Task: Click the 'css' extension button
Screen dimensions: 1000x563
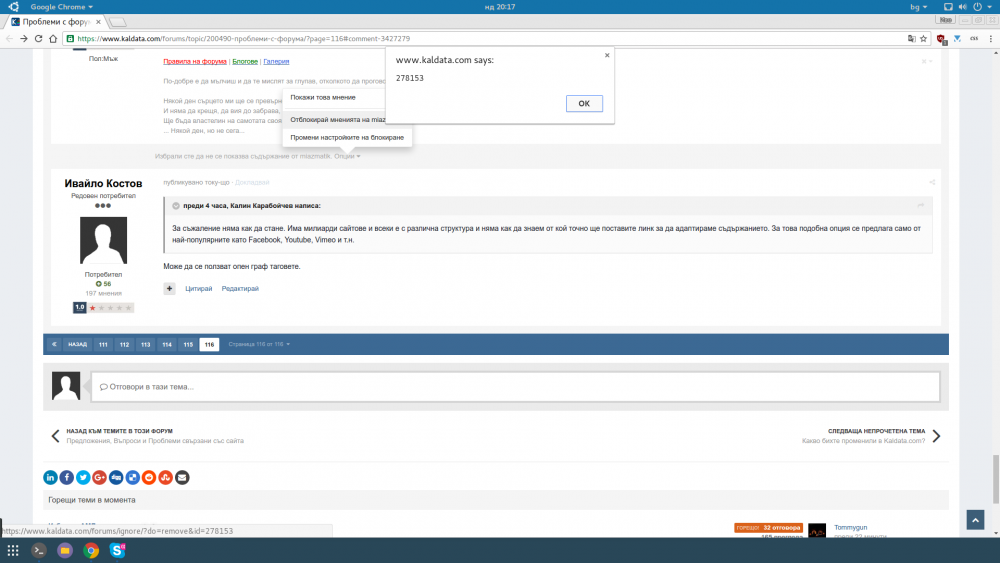Action: point(974,38)
